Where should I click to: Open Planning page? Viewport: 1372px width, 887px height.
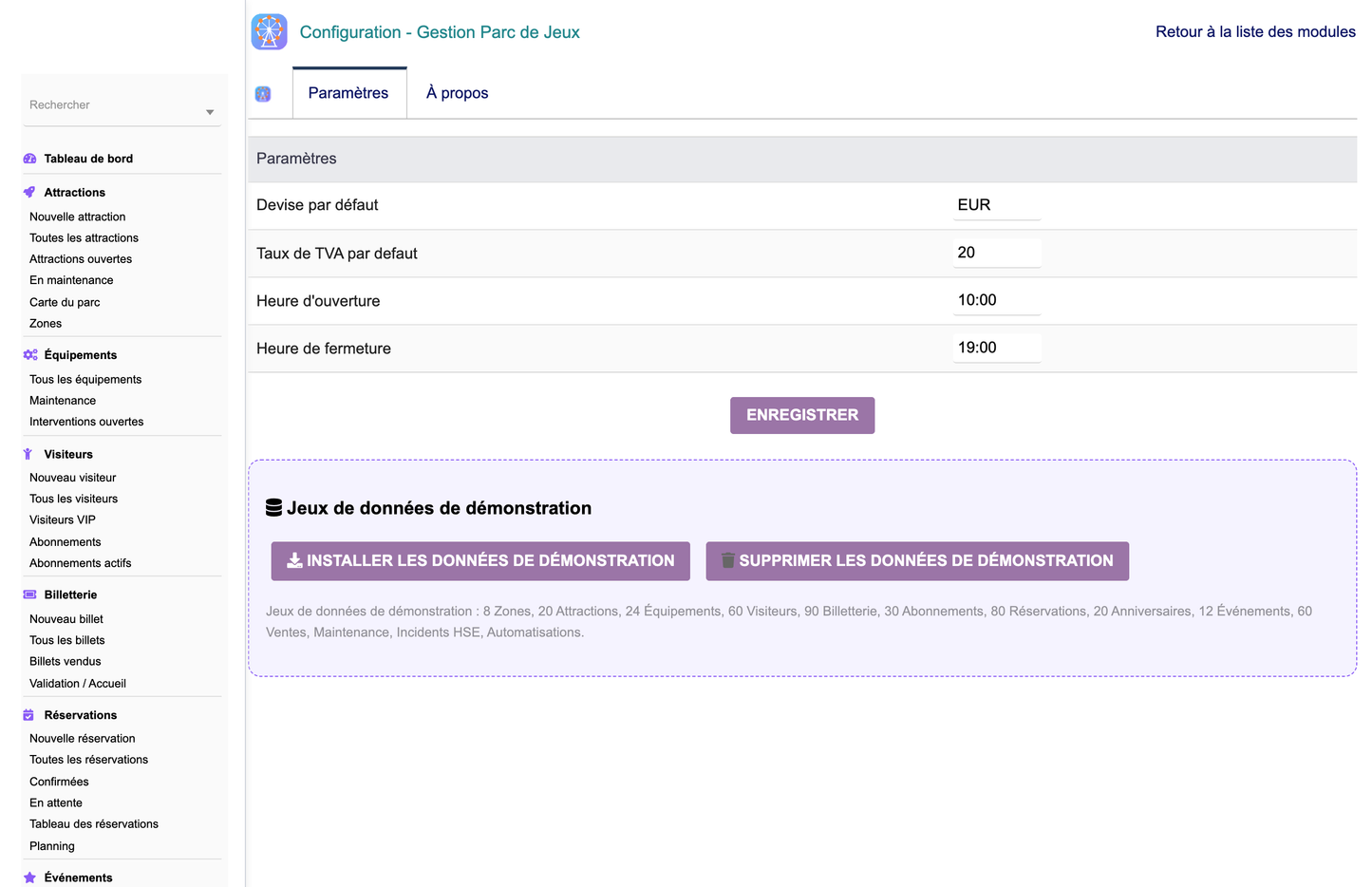52,846
